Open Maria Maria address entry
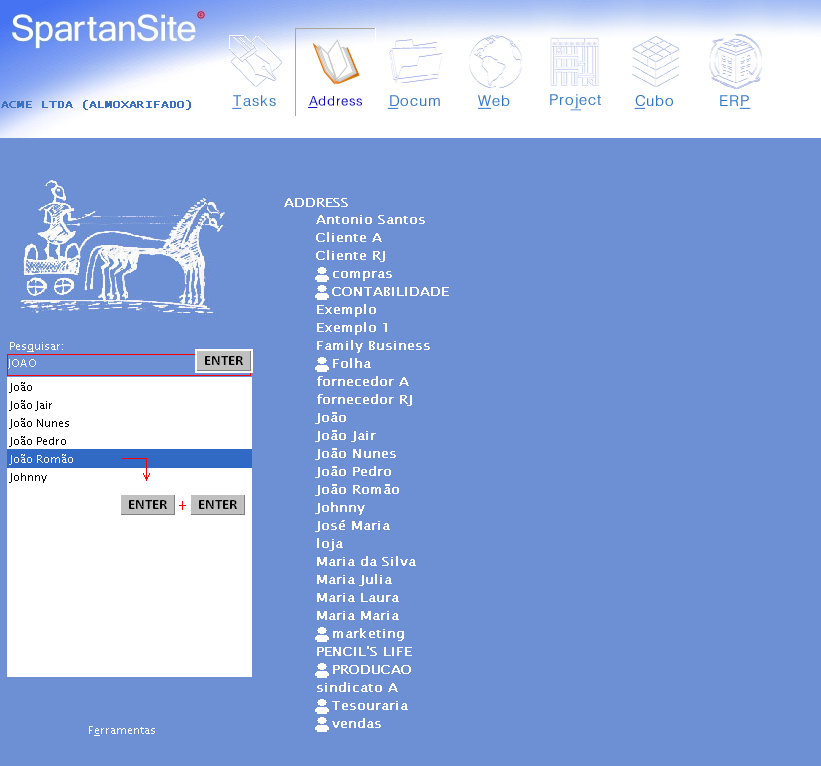This screenshot has height=766, width=821. 357,616
